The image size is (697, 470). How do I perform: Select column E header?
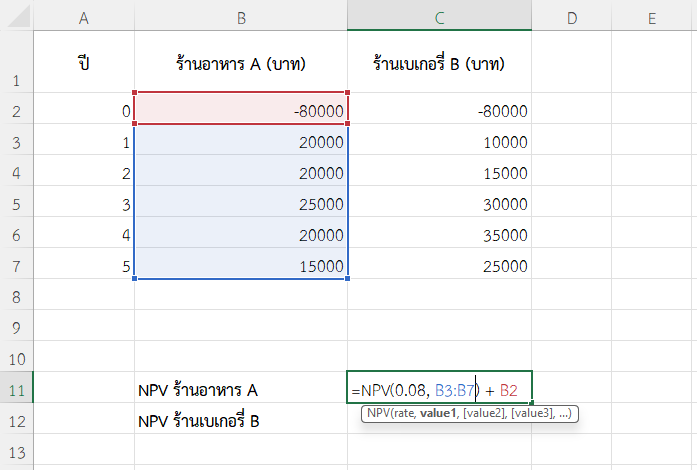[x=652, y=18]
